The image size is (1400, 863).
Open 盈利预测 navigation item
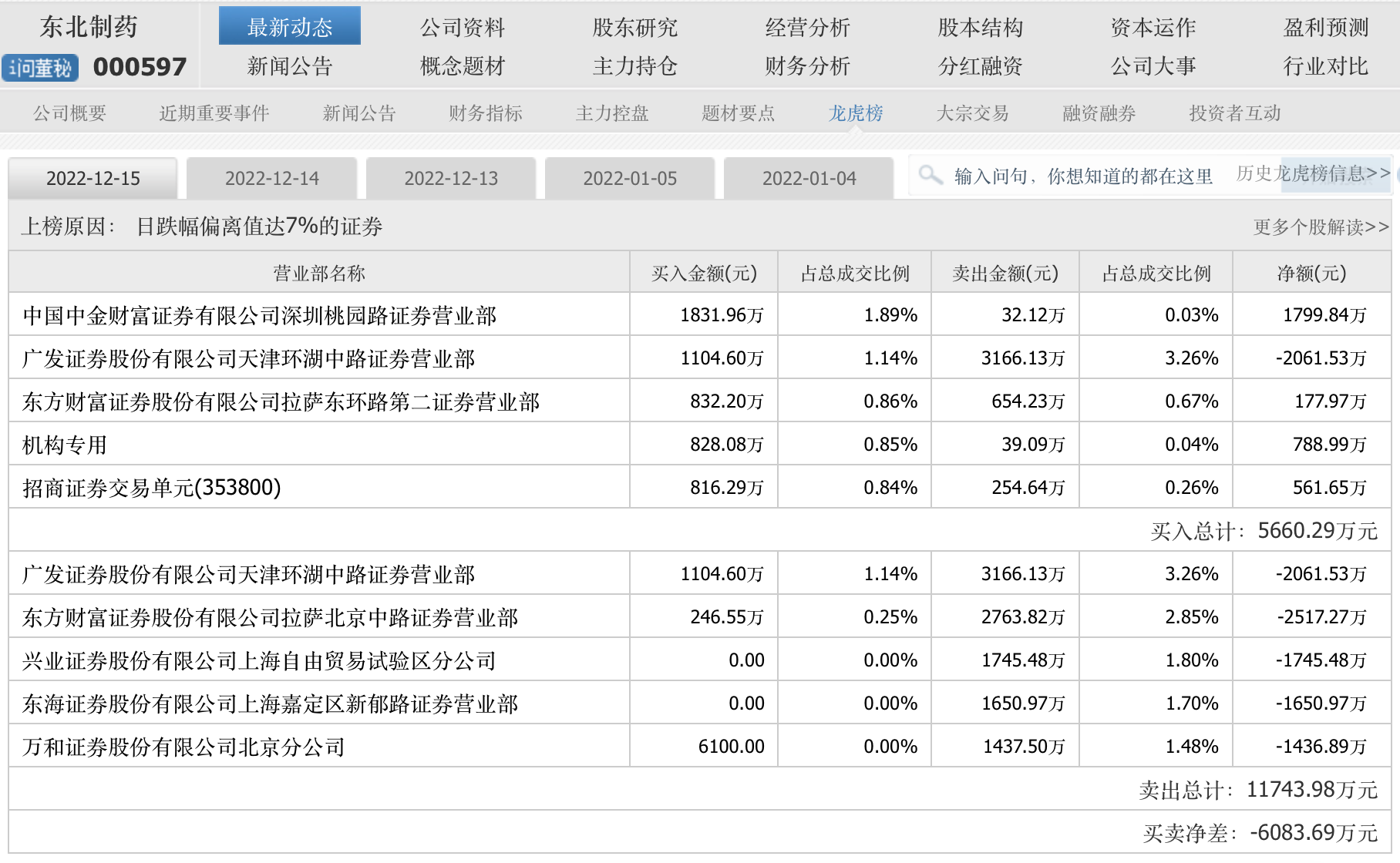[1325, 28]
